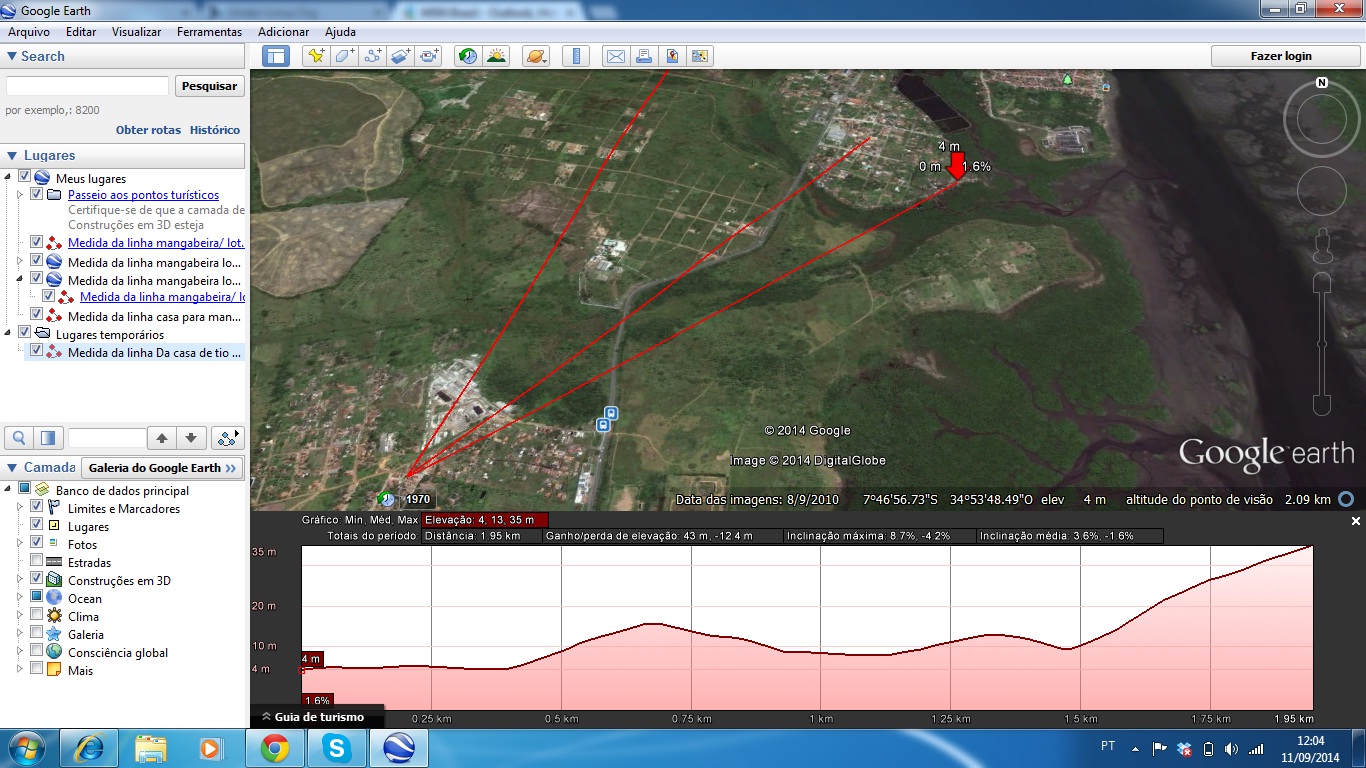Open Skype from the taskbar
Screen dimensions: 1366x768
(x=337, y=748)
